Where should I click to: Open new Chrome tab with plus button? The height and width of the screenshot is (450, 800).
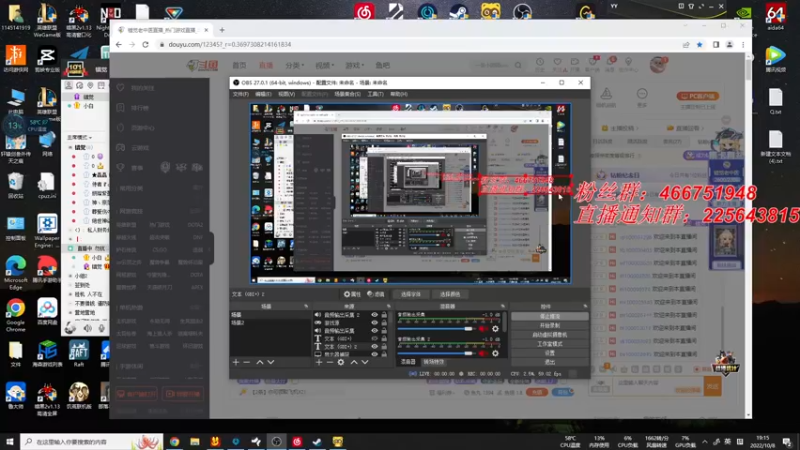point(222,30)
